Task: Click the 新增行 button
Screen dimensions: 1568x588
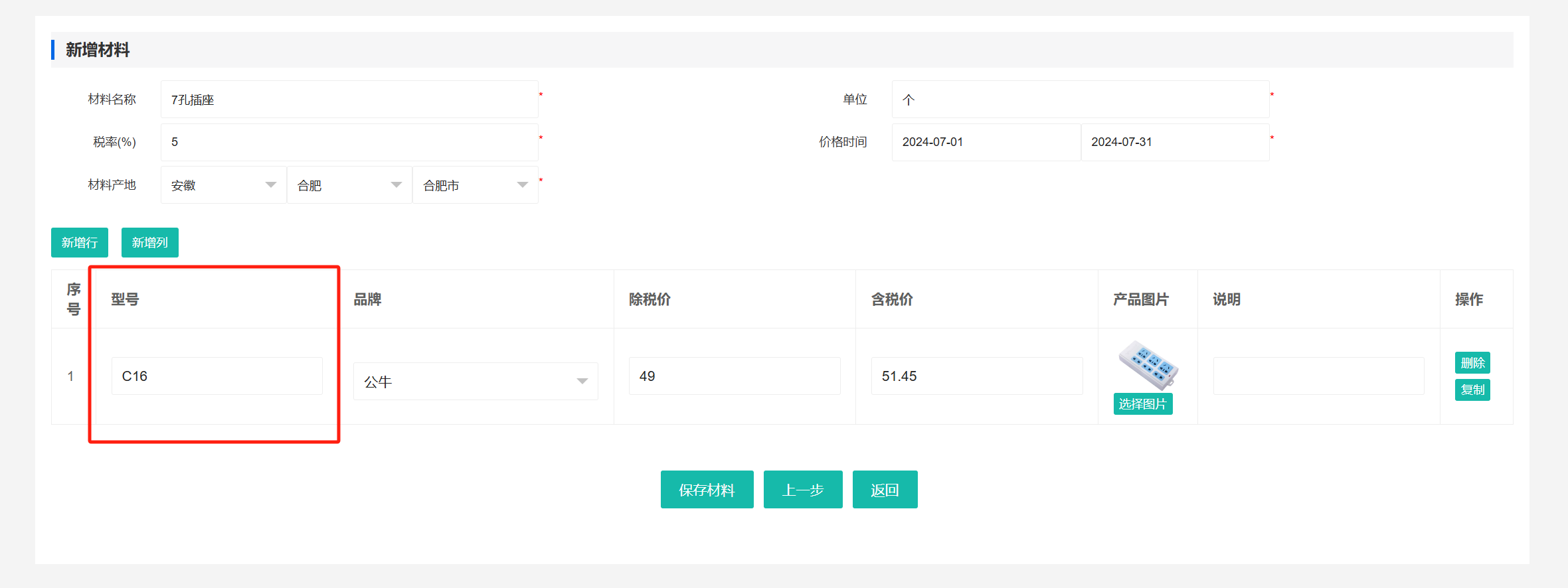Action: click(x=80, y=242)
